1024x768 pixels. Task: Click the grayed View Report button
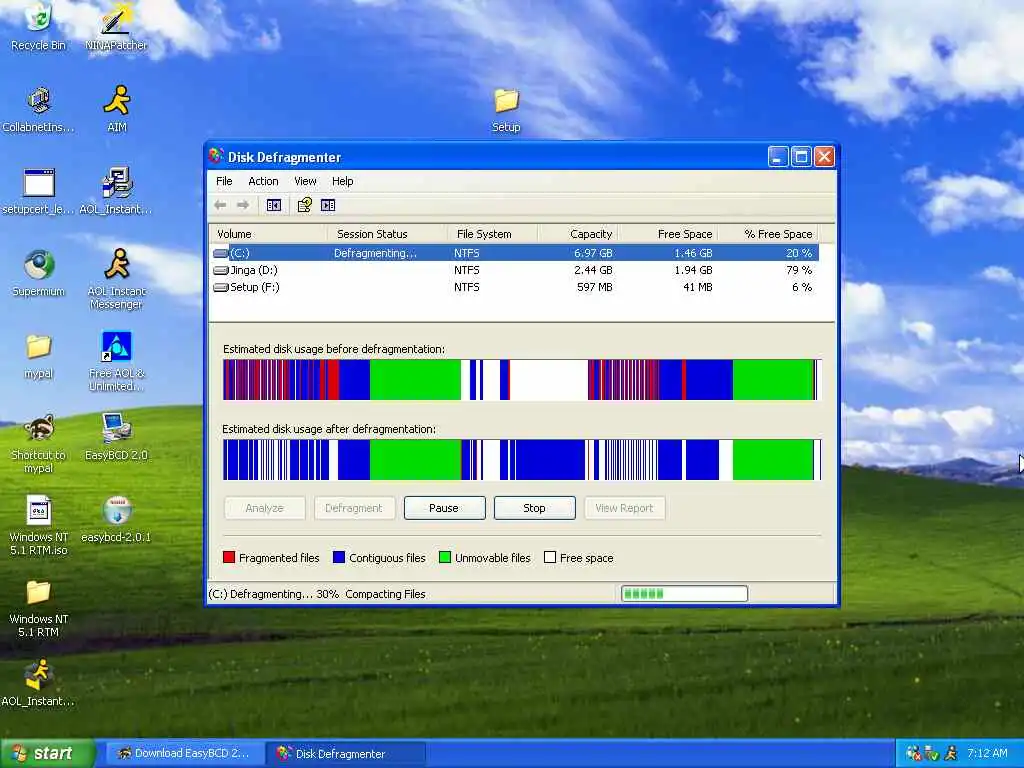[x=624, y=507]
